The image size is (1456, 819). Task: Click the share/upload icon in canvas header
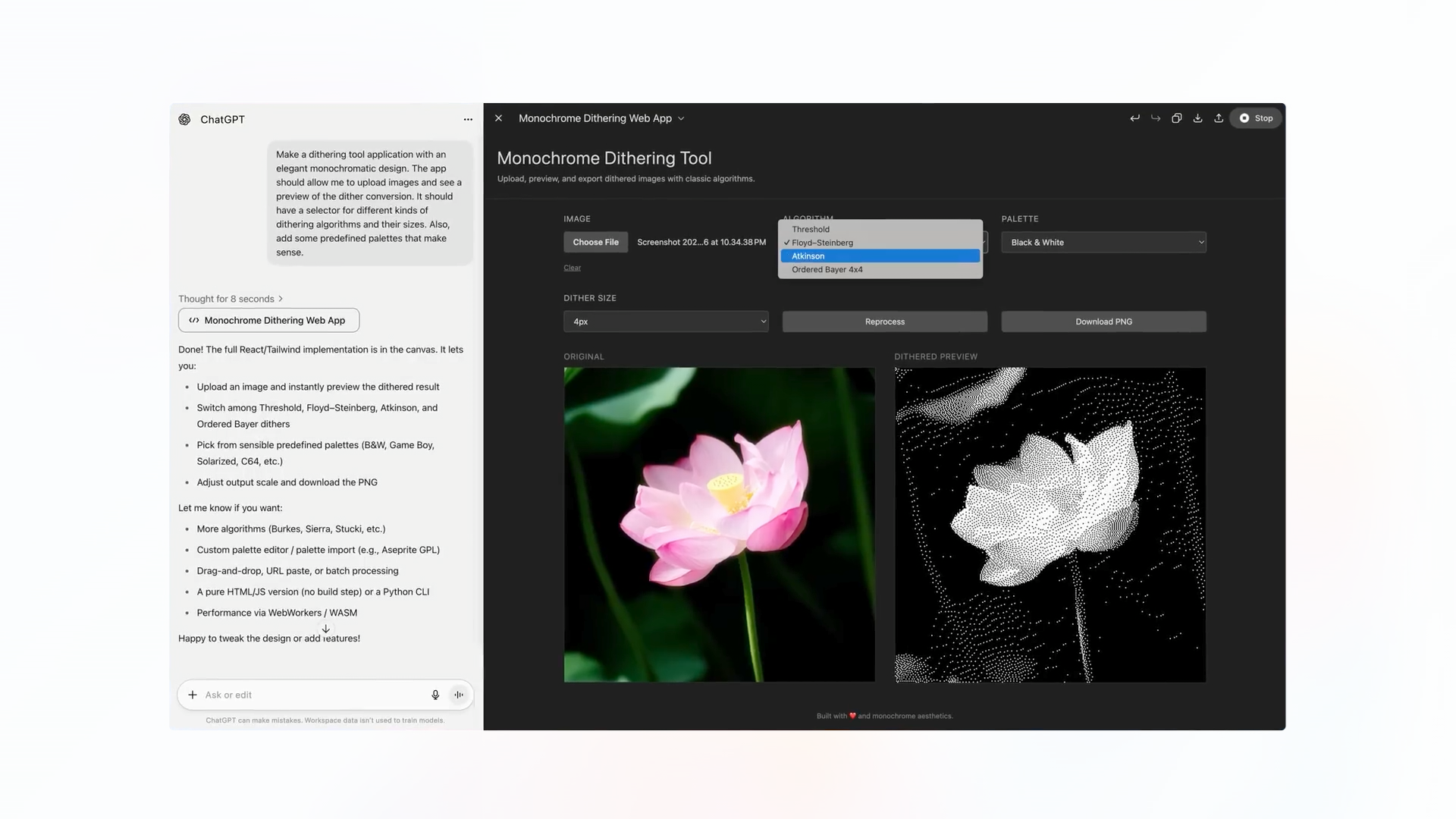coord(1219,118)
